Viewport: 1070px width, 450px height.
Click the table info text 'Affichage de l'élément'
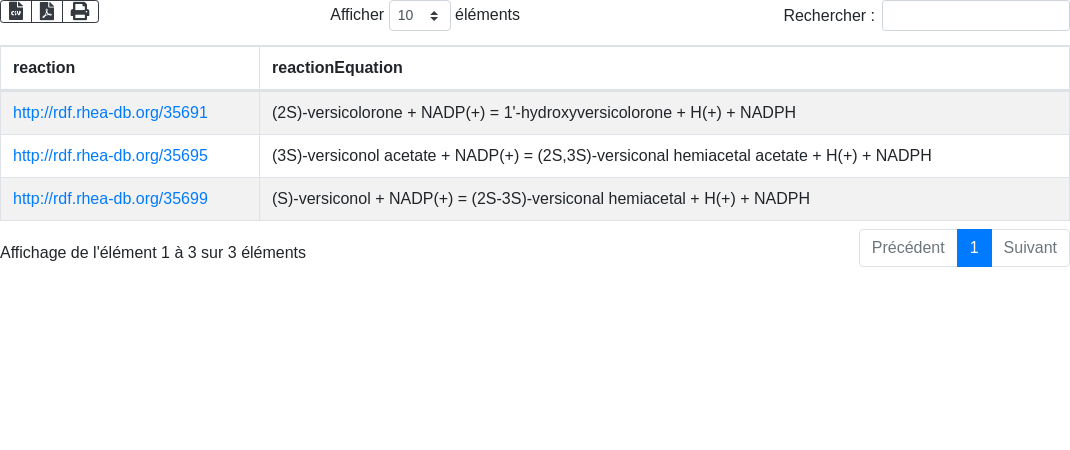point(153,253)
